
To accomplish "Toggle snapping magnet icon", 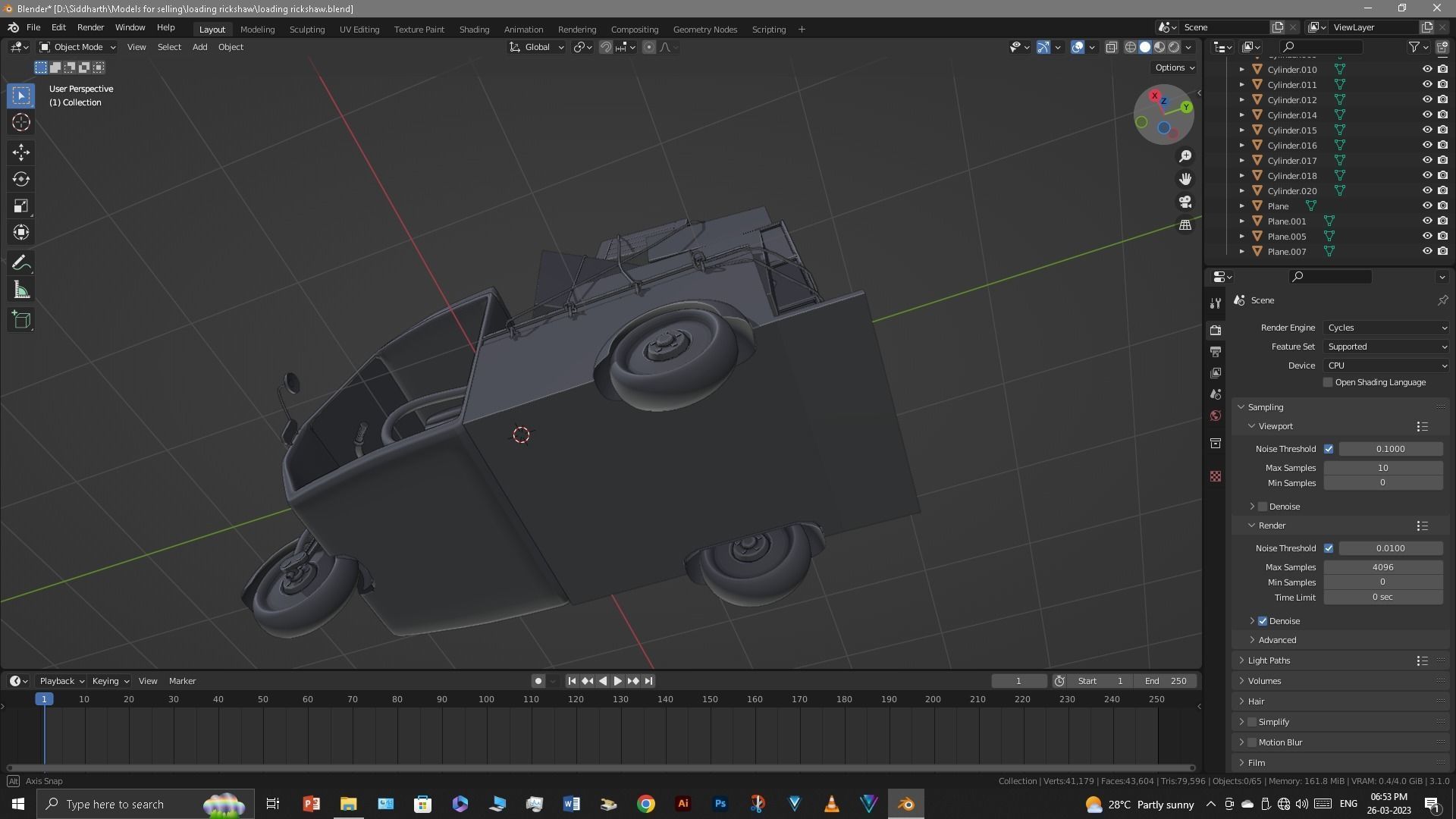I will tap(606, 47).
